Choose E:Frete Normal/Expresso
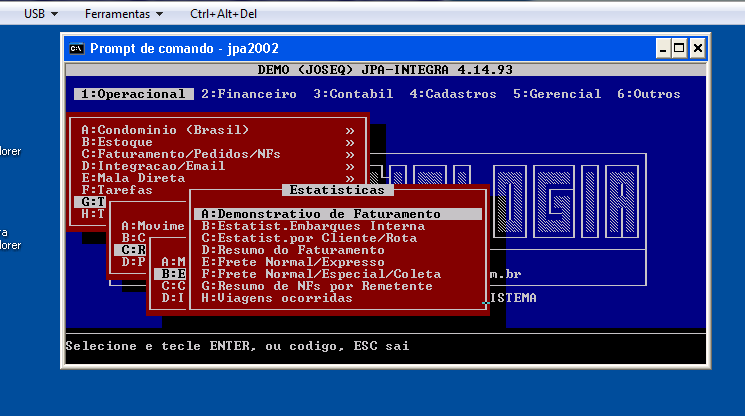Viewport: 745px width, 416px height. pos(293,262)
